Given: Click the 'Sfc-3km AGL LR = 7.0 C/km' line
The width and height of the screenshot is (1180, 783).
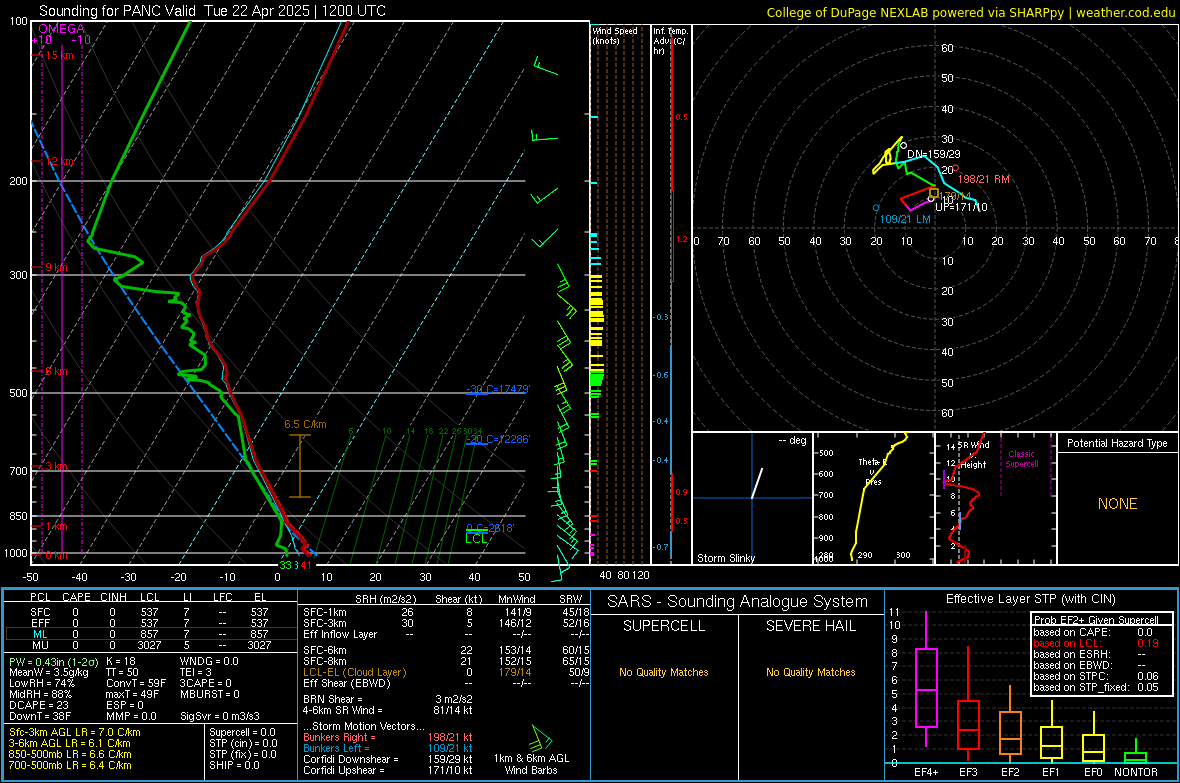Looking at the screenshot, I should 75,732.
